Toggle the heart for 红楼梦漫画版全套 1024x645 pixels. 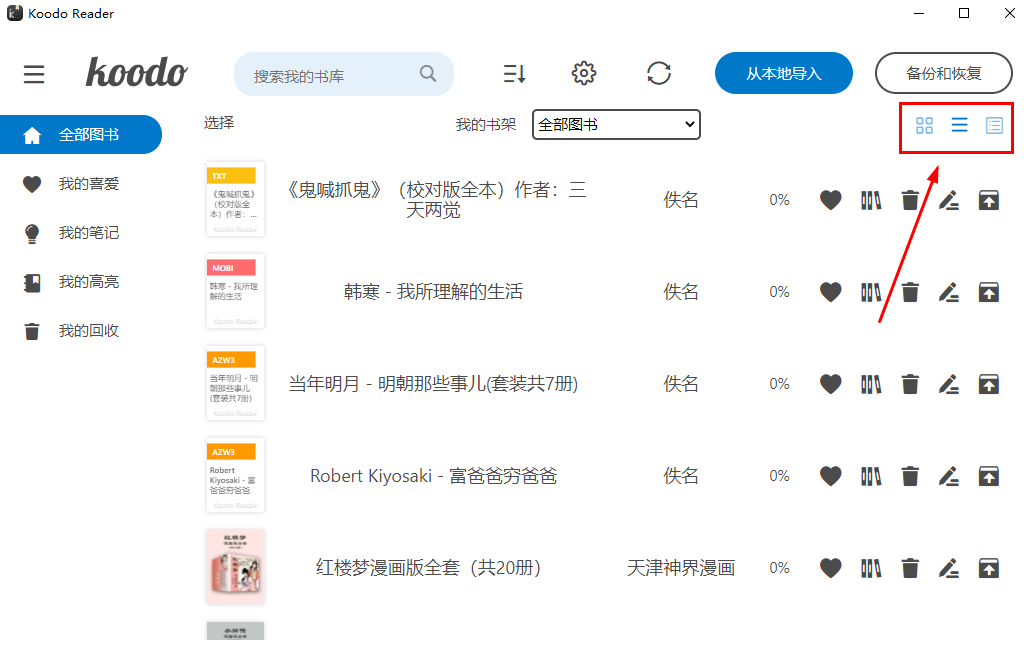tap(830, 567)
